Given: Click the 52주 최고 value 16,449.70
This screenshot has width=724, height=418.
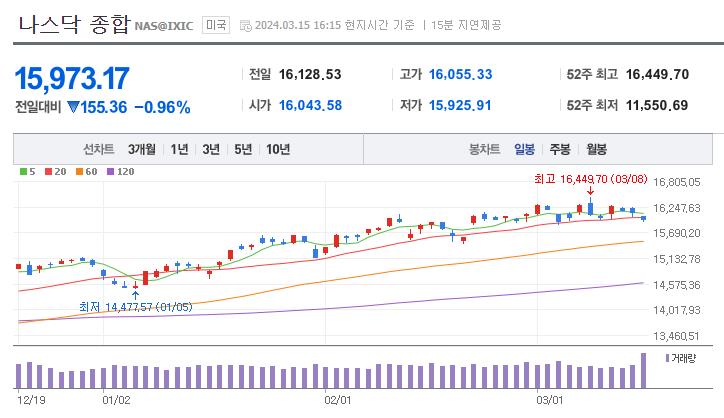Looking at the screenshot, I should 657,74.
